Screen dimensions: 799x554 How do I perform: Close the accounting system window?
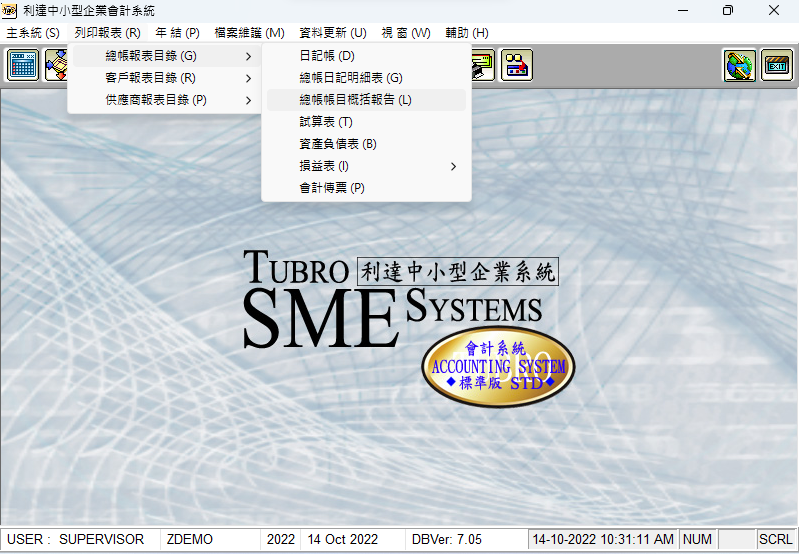coord(774,10)
